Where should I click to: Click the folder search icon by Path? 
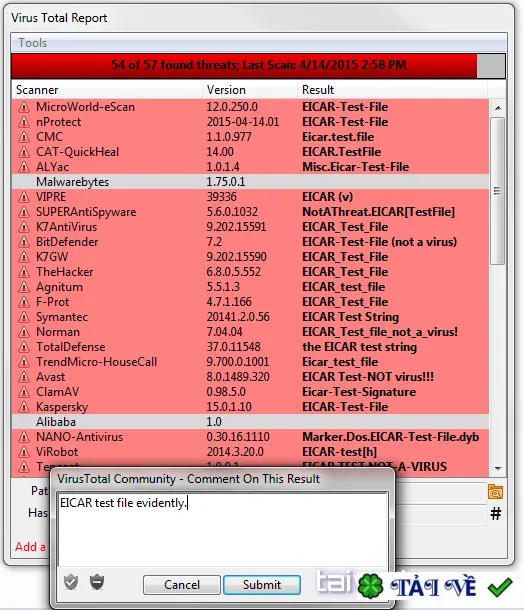point(495,492)
